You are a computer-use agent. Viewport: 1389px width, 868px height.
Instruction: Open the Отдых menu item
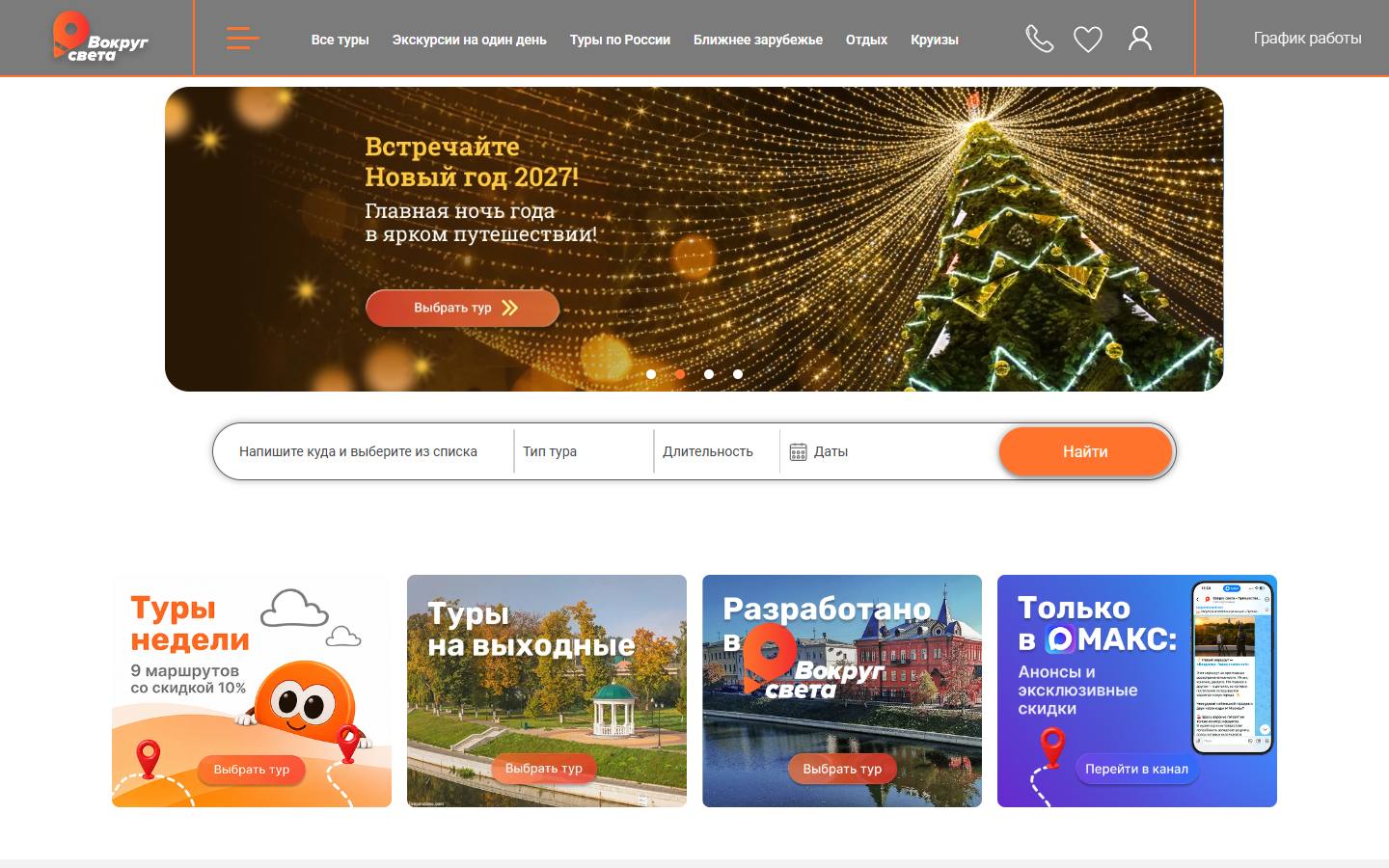click(866, 40)
